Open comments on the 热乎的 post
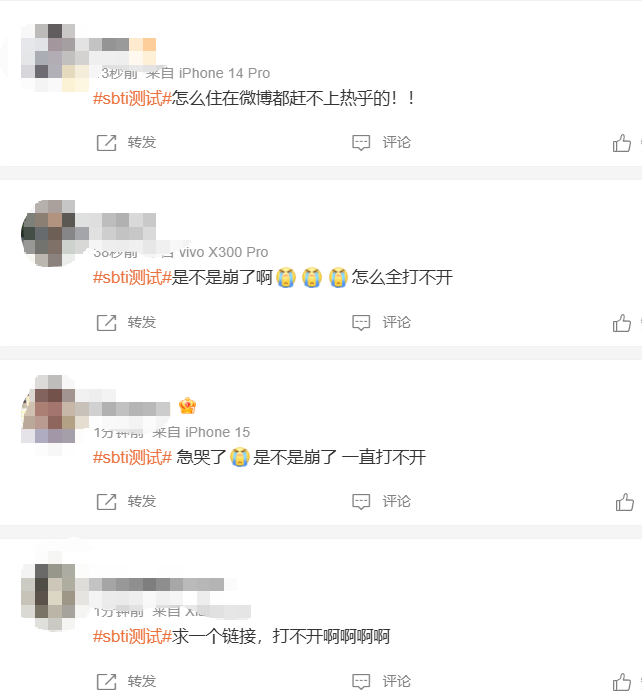This screenshot has height=699, width=642. tap(381, 143)
